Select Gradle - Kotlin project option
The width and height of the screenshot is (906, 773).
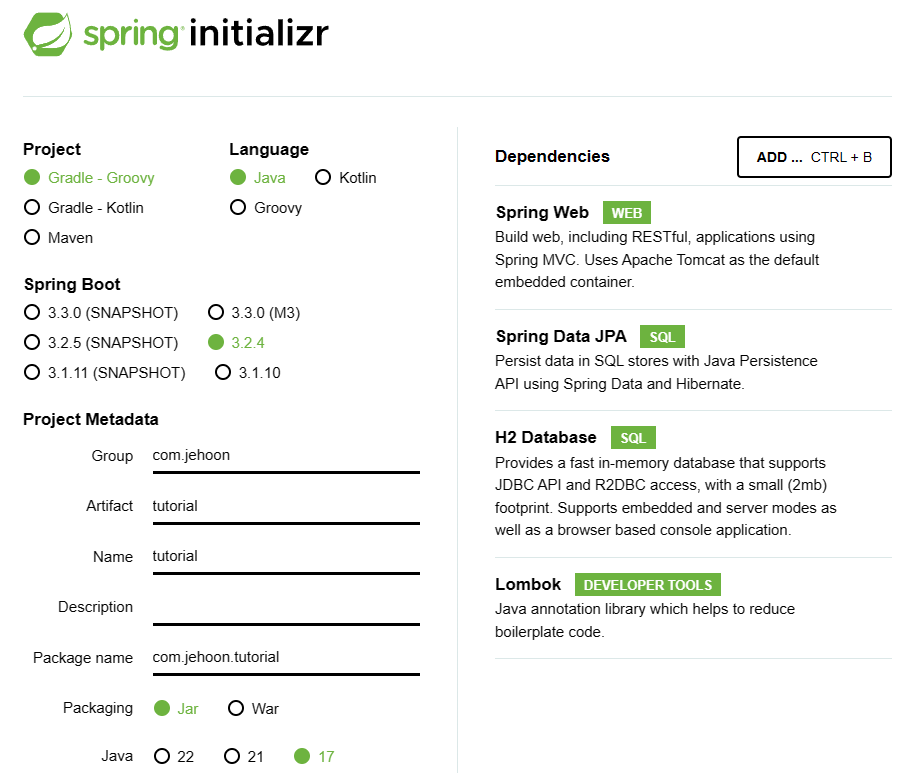[84, 207]
